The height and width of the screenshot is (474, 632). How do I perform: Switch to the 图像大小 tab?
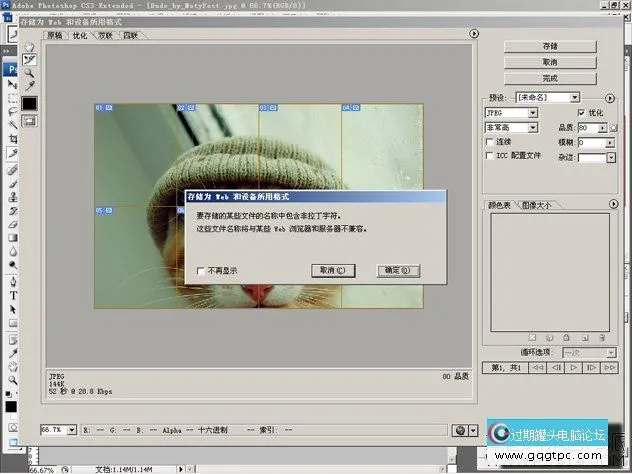(536, 205)
